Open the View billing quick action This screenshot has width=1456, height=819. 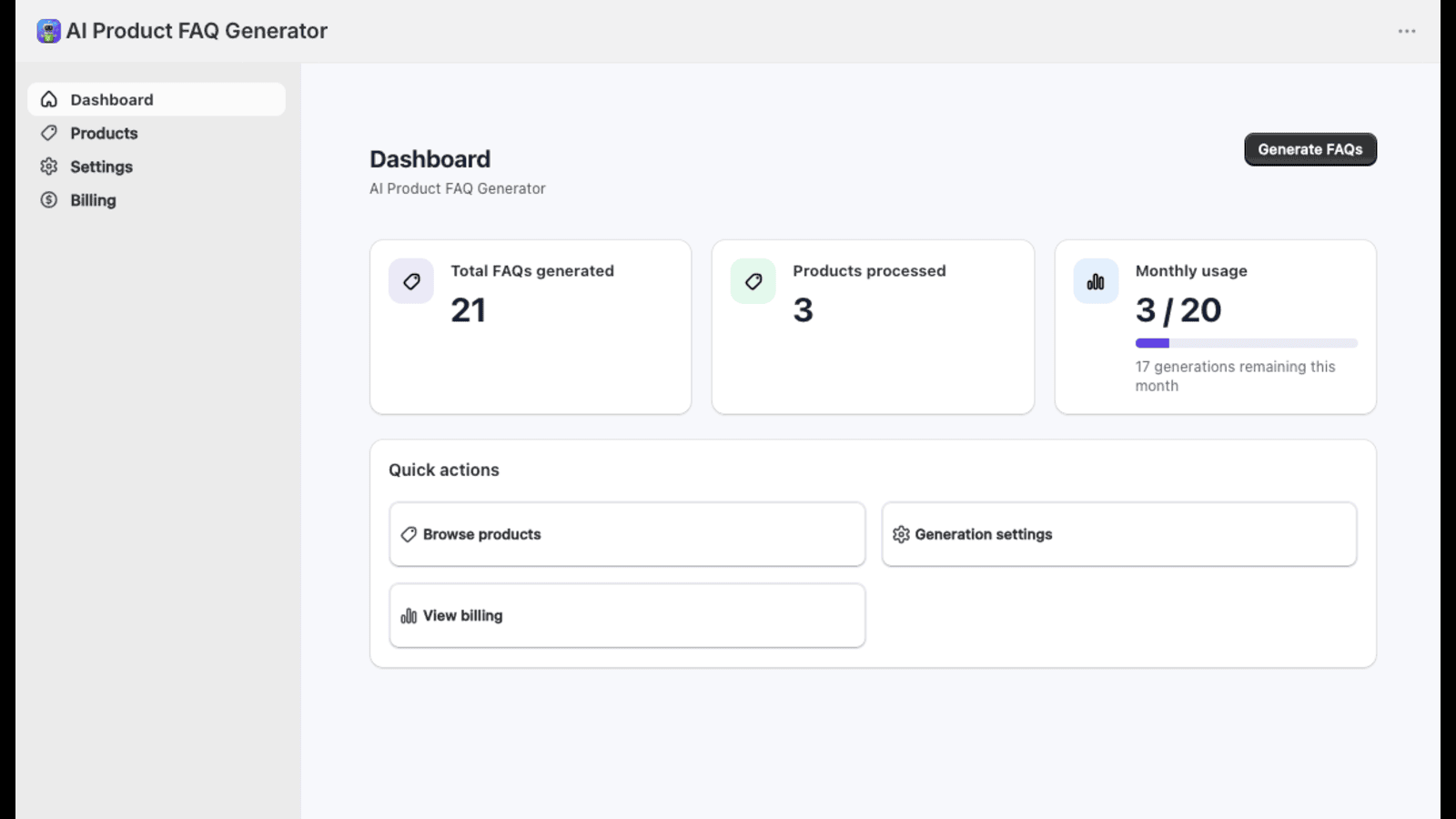point(627,616)
